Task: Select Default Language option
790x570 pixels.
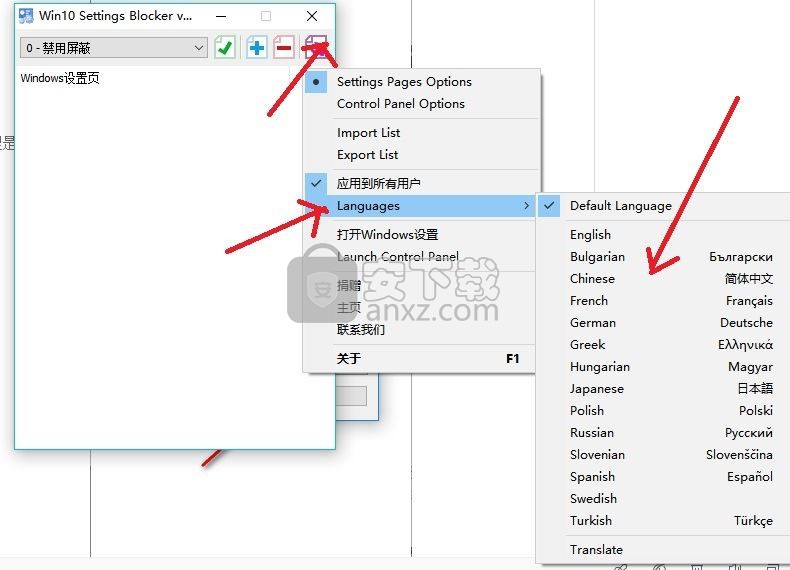Action: pyautogui.click(x=664, y=206)
